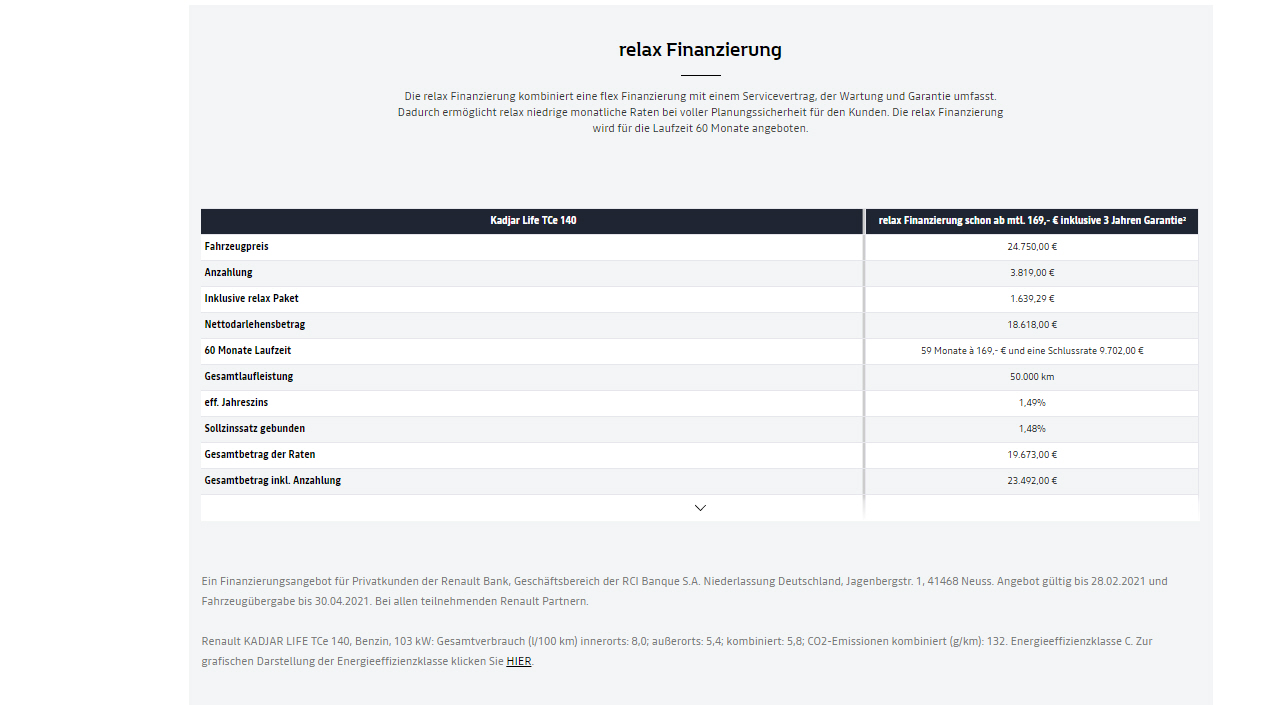Open the HIER energy efficiency link
This screenshot has height=705, width=1285.
519,661
